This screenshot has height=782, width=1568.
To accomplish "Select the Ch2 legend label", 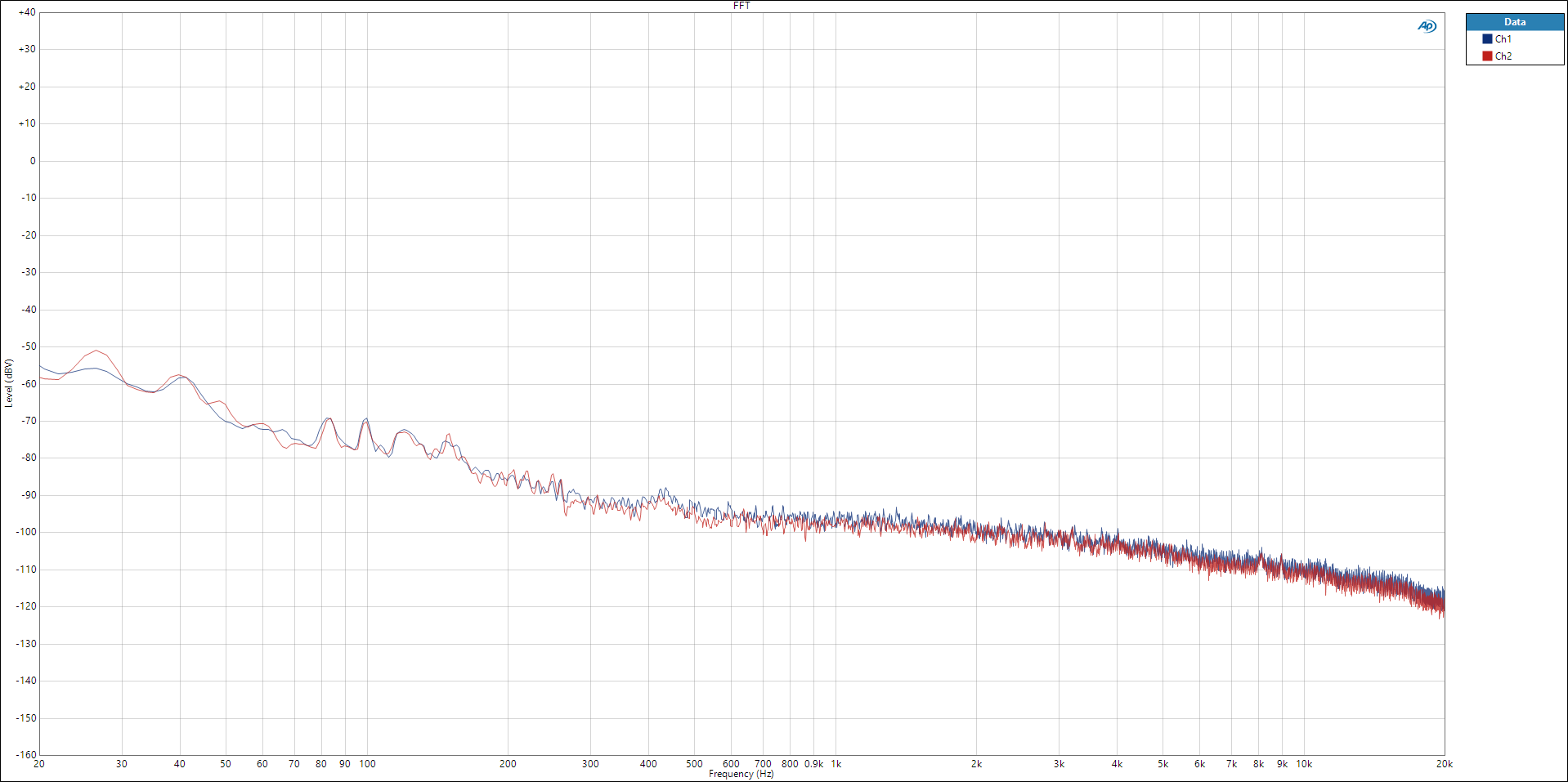I will (x=1503, y=56).
